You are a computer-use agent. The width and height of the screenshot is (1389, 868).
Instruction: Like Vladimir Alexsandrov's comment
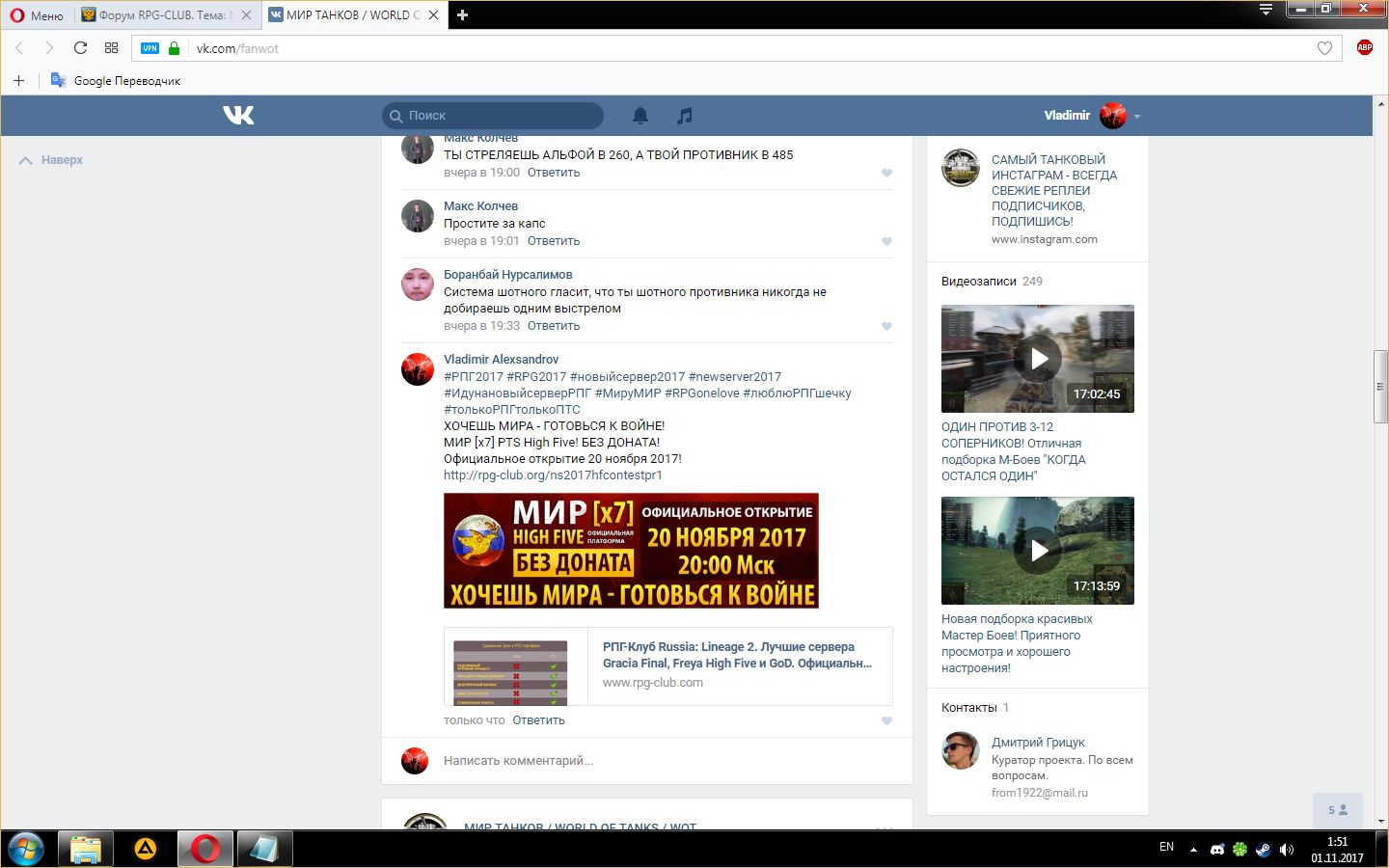pos(886,720)
